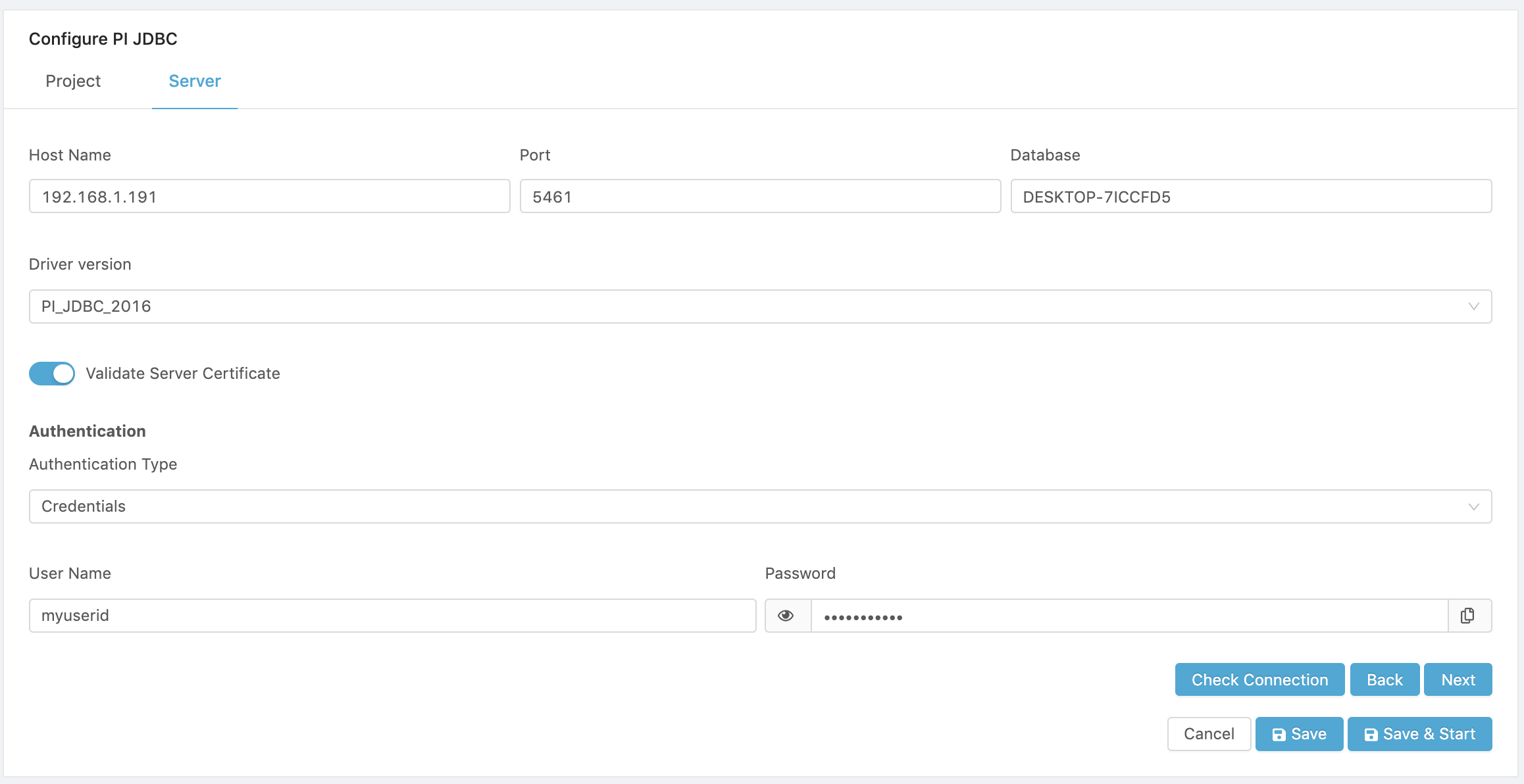Viewport: 1524px width, 784px height.
Task: Click the Driver version label
Action: coord(80,264)
